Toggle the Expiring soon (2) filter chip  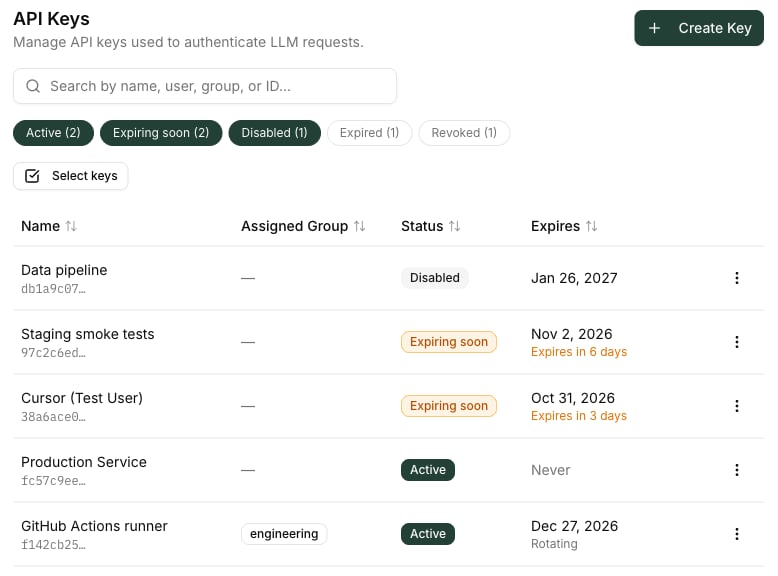161,133
